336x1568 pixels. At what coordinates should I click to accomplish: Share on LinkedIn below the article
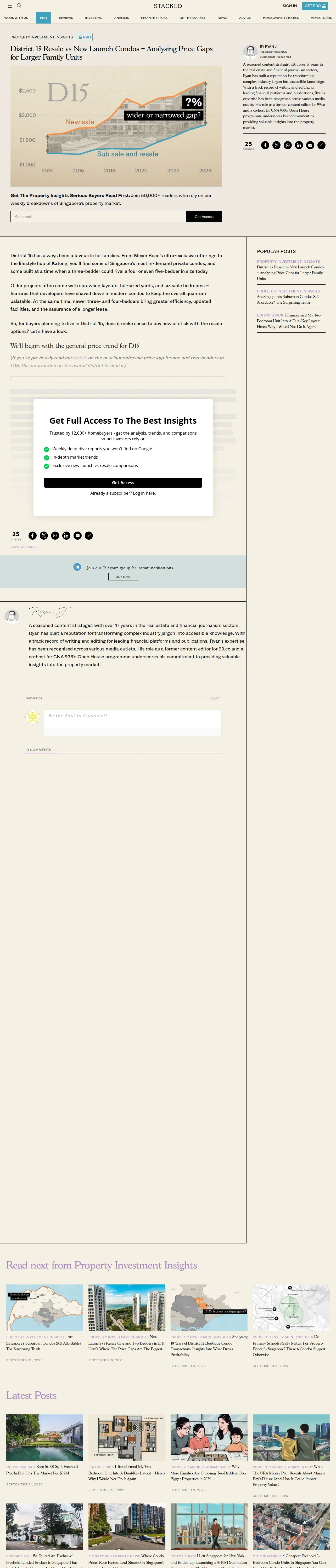66,536
